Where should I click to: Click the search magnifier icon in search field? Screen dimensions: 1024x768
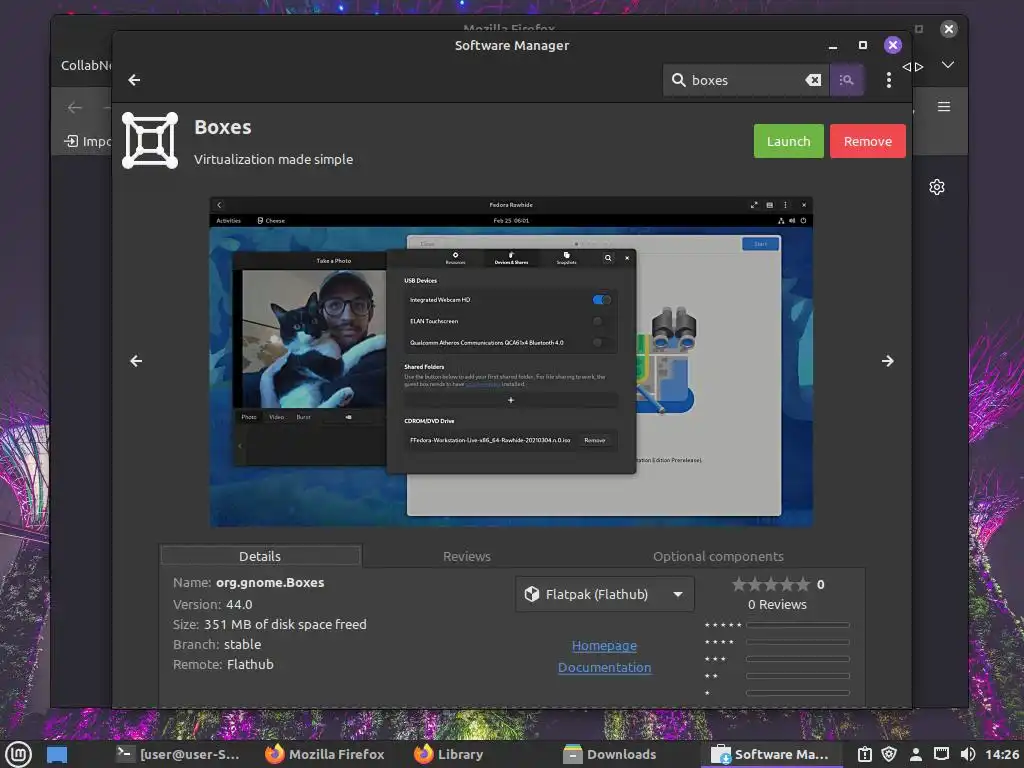tap(679, 80)
